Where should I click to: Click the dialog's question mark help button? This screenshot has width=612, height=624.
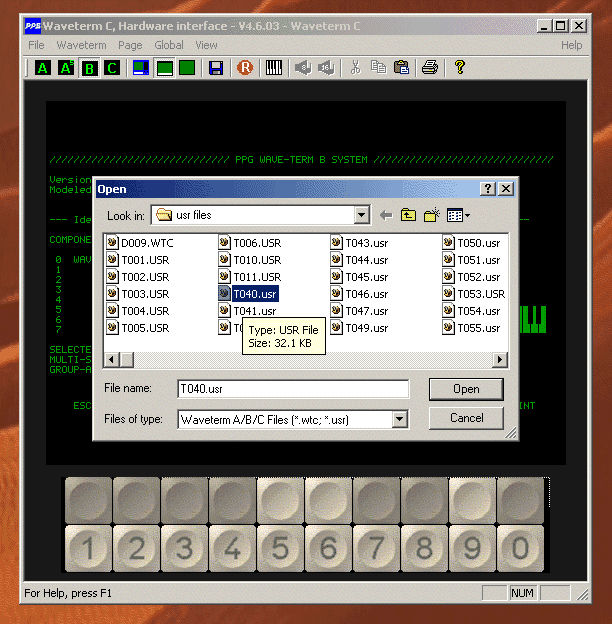click(x=487, y=189)
